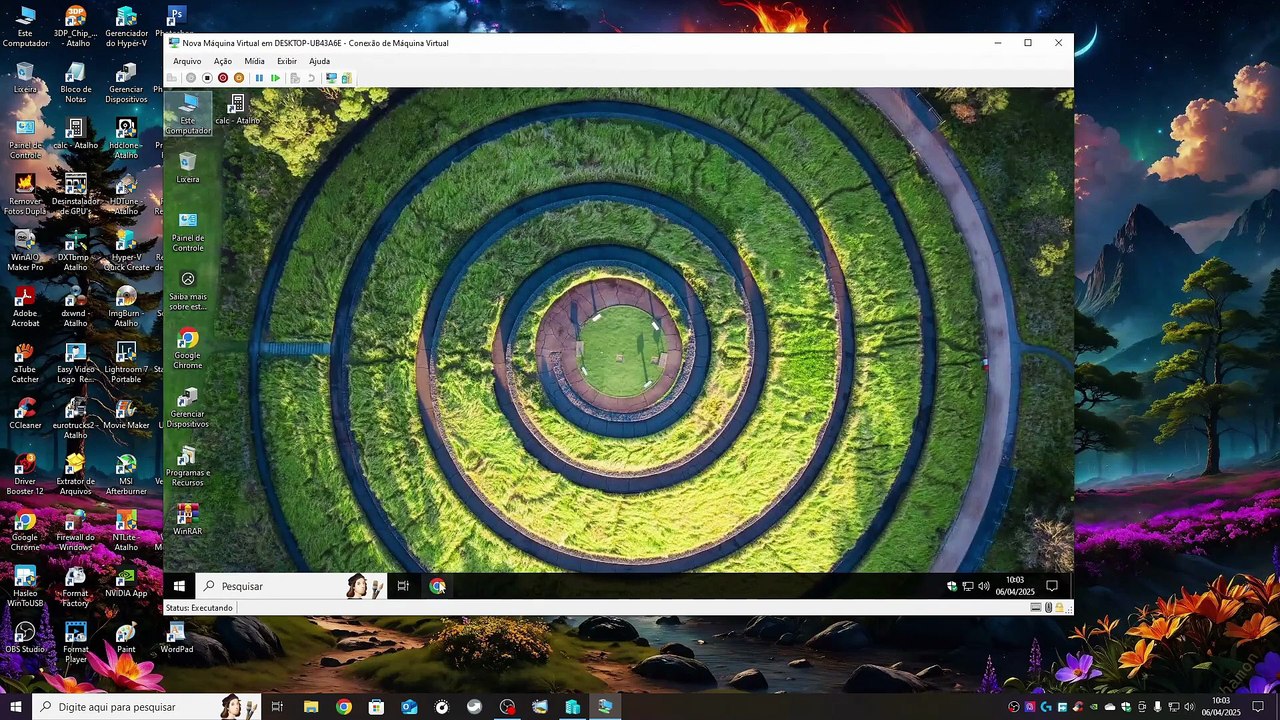Screen dimensions: 1280x720
Task: Open the Exibir menu
Action: click(287, 61)
